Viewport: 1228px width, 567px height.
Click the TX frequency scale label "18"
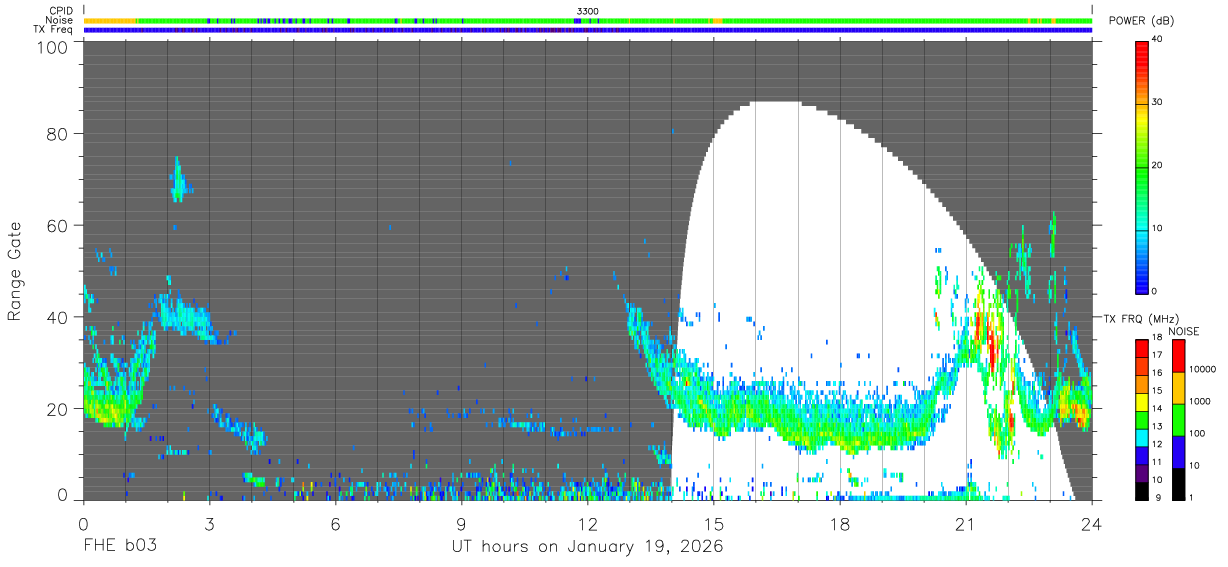point(1158,339)
